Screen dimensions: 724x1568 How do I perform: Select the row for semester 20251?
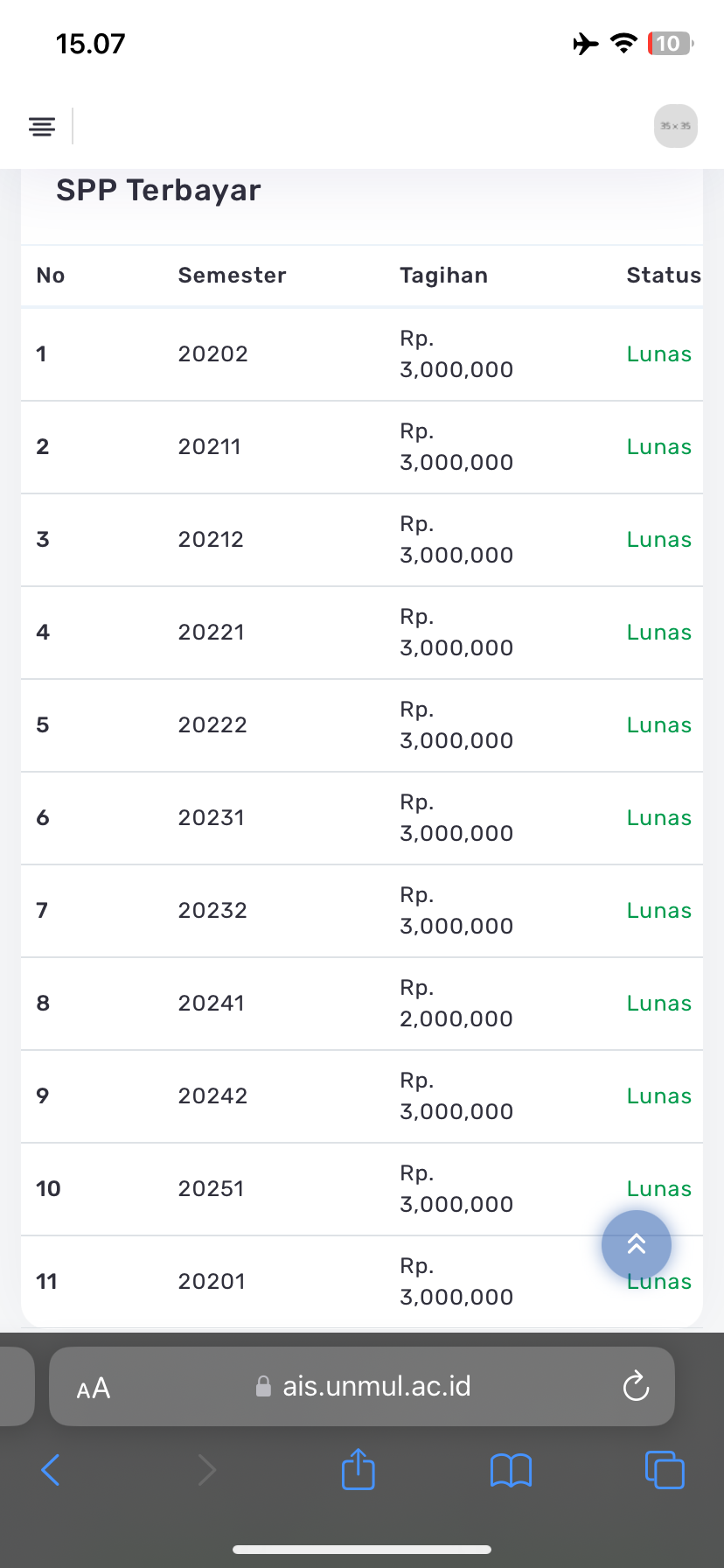click(x=211, y=1189)
